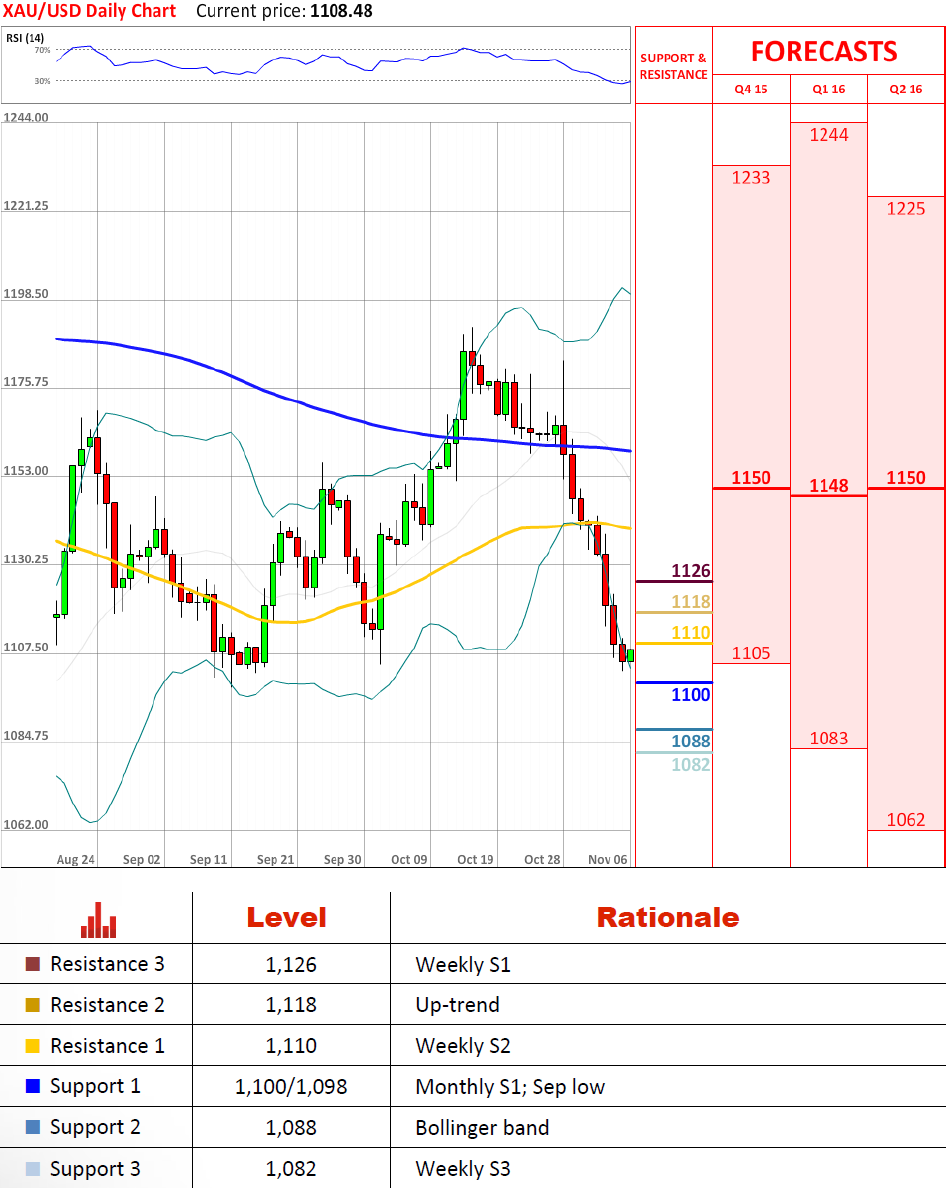
Task: Click the Resistance 1 yellow color square
Action: click(32, 1046)
